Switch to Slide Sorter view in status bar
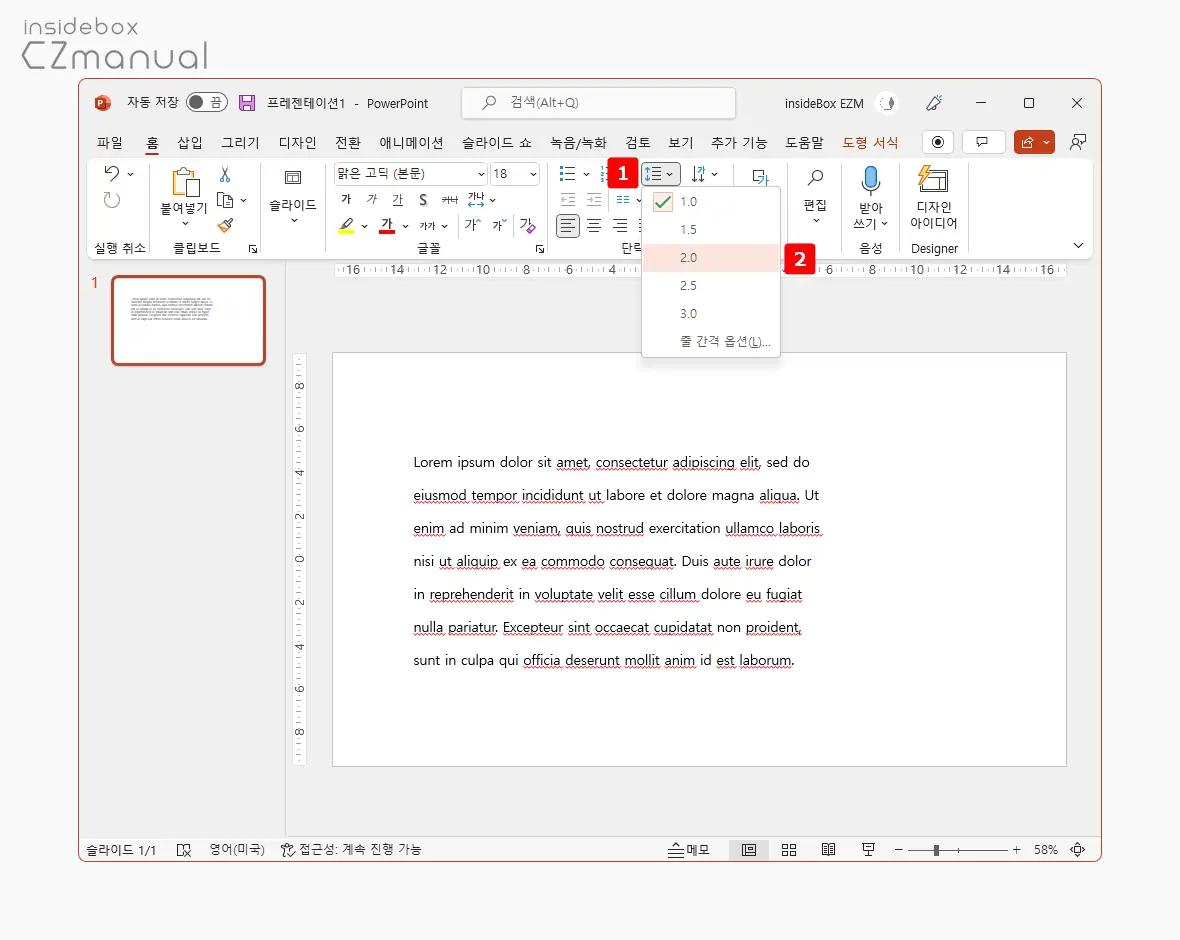This screenshot has height=940, width=1180. point(789,850)
